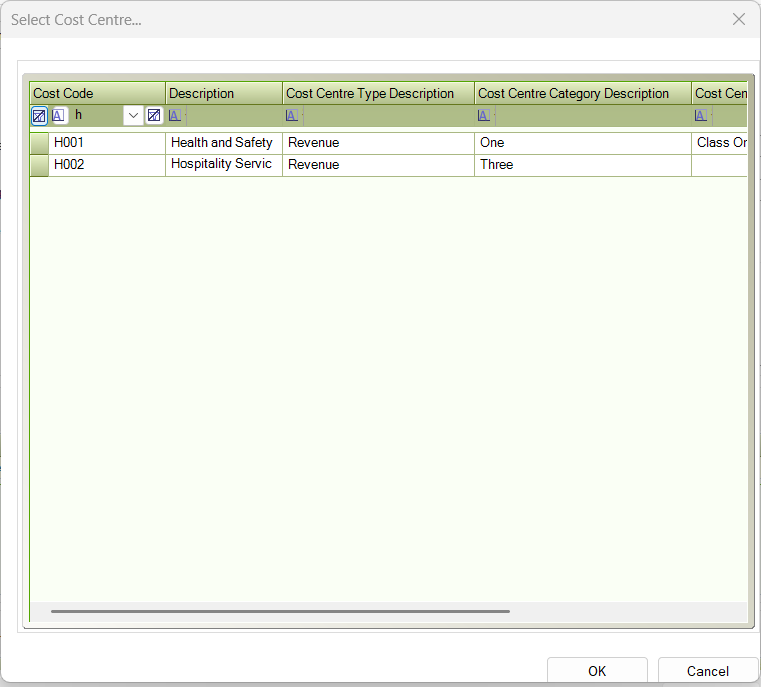761x687 pixels.
Task: Click the filter icon in the rightmost partial column
Action: tap(702, 115)
